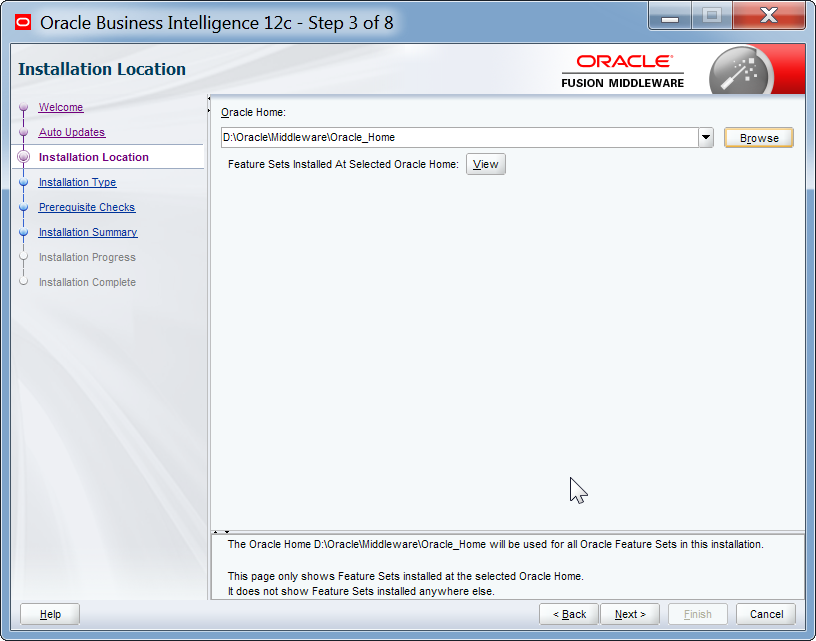Image resolution: width=816 pixels, height=641 pixels.
Task: Click the message pane collapse arrows
Action: click(x=221, y=532)
